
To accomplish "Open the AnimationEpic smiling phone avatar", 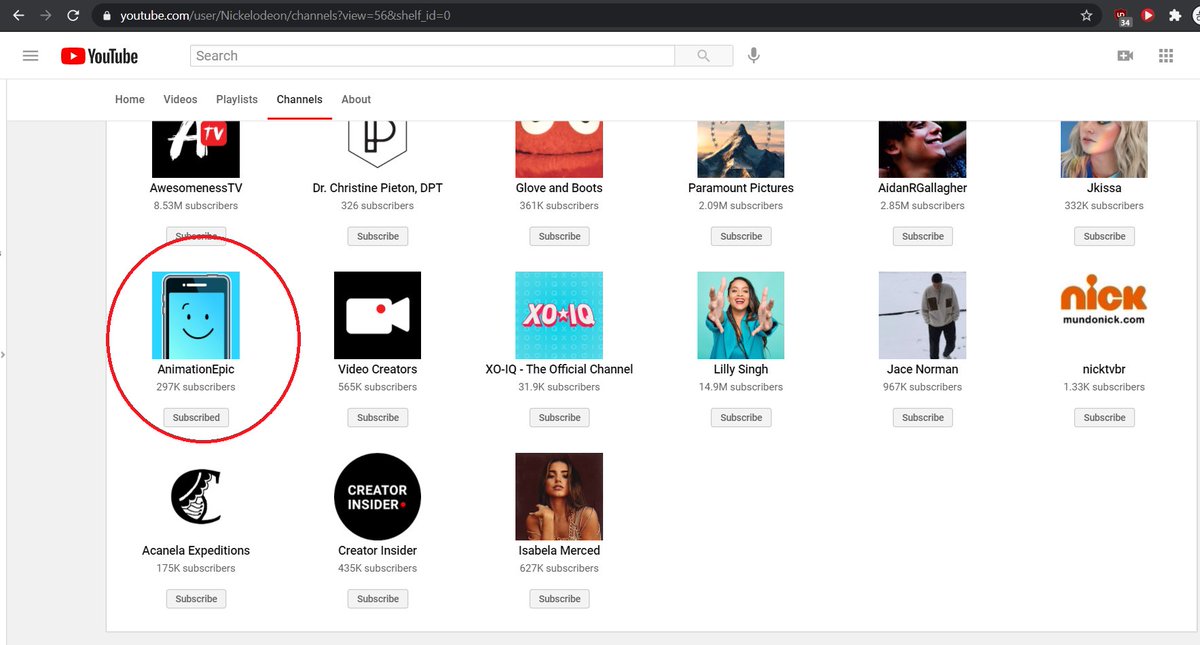I will 196,315.
